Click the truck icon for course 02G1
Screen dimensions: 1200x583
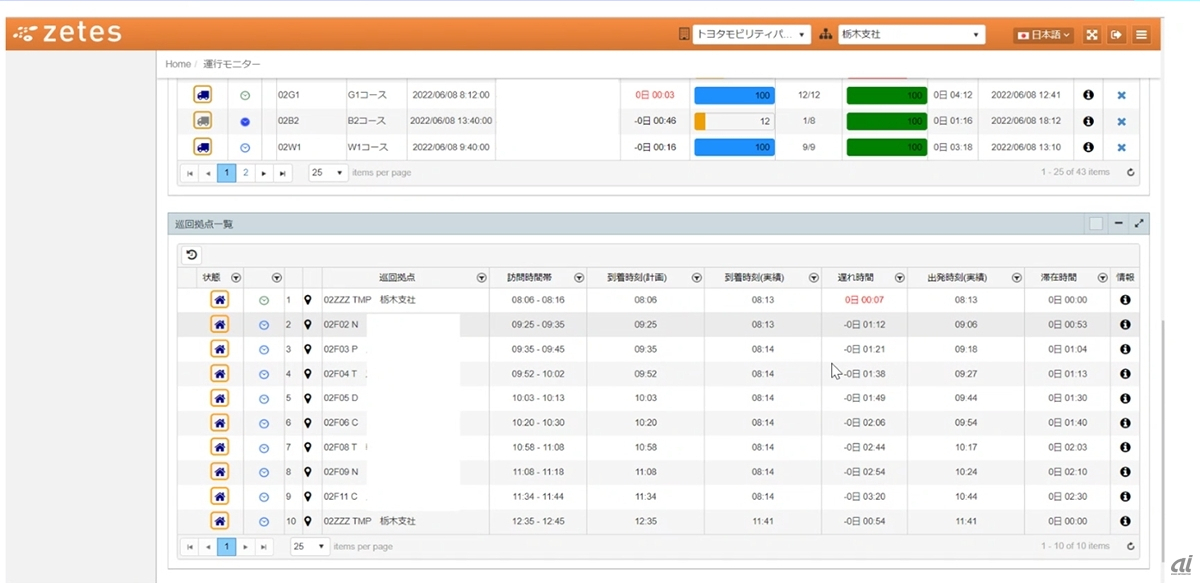pyautogui.click(x=203, y=95)
